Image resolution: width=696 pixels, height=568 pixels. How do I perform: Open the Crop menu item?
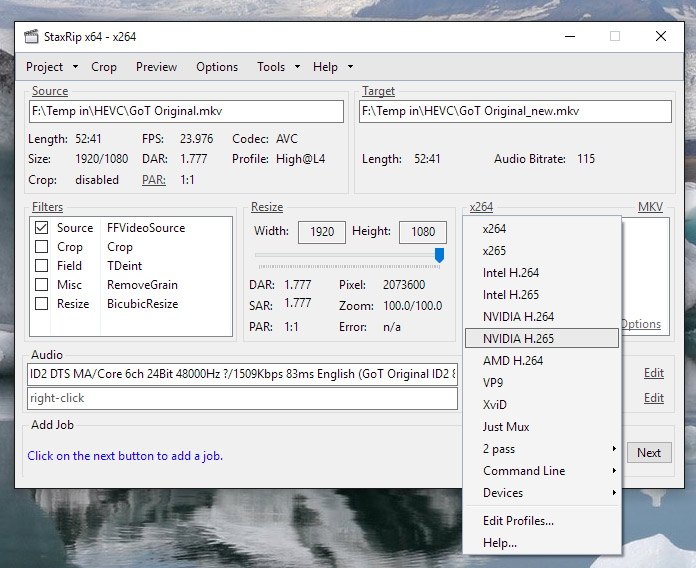[x=104, y=67]
